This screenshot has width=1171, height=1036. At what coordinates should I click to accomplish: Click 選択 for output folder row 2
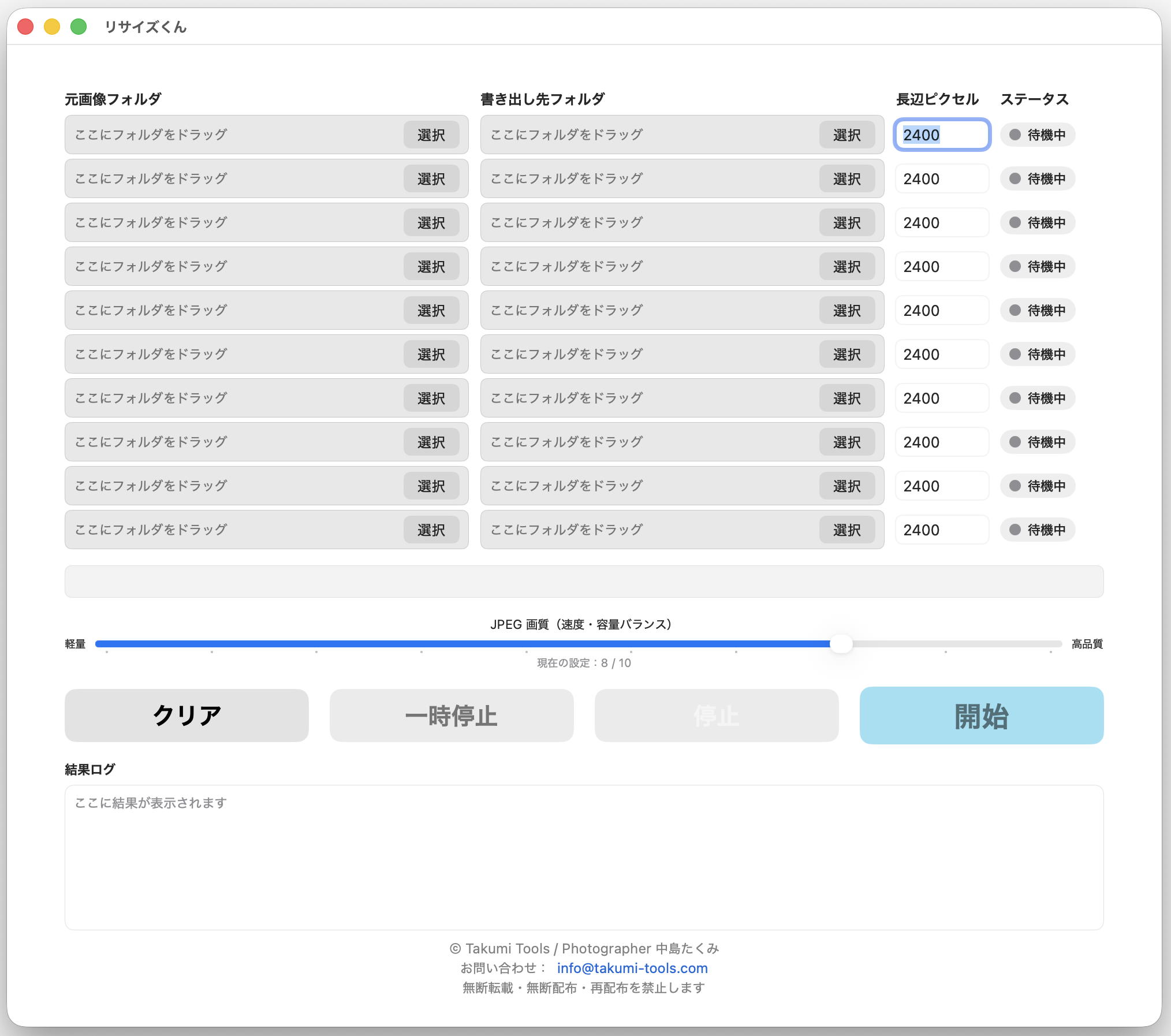pyautogui.click(x=847, y=179)
